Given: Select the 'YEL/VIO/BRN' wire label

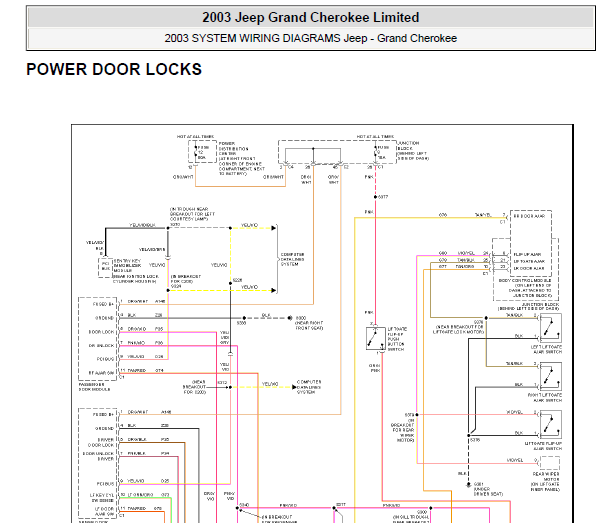Looking at the screenshot, I should pos(152,250).
